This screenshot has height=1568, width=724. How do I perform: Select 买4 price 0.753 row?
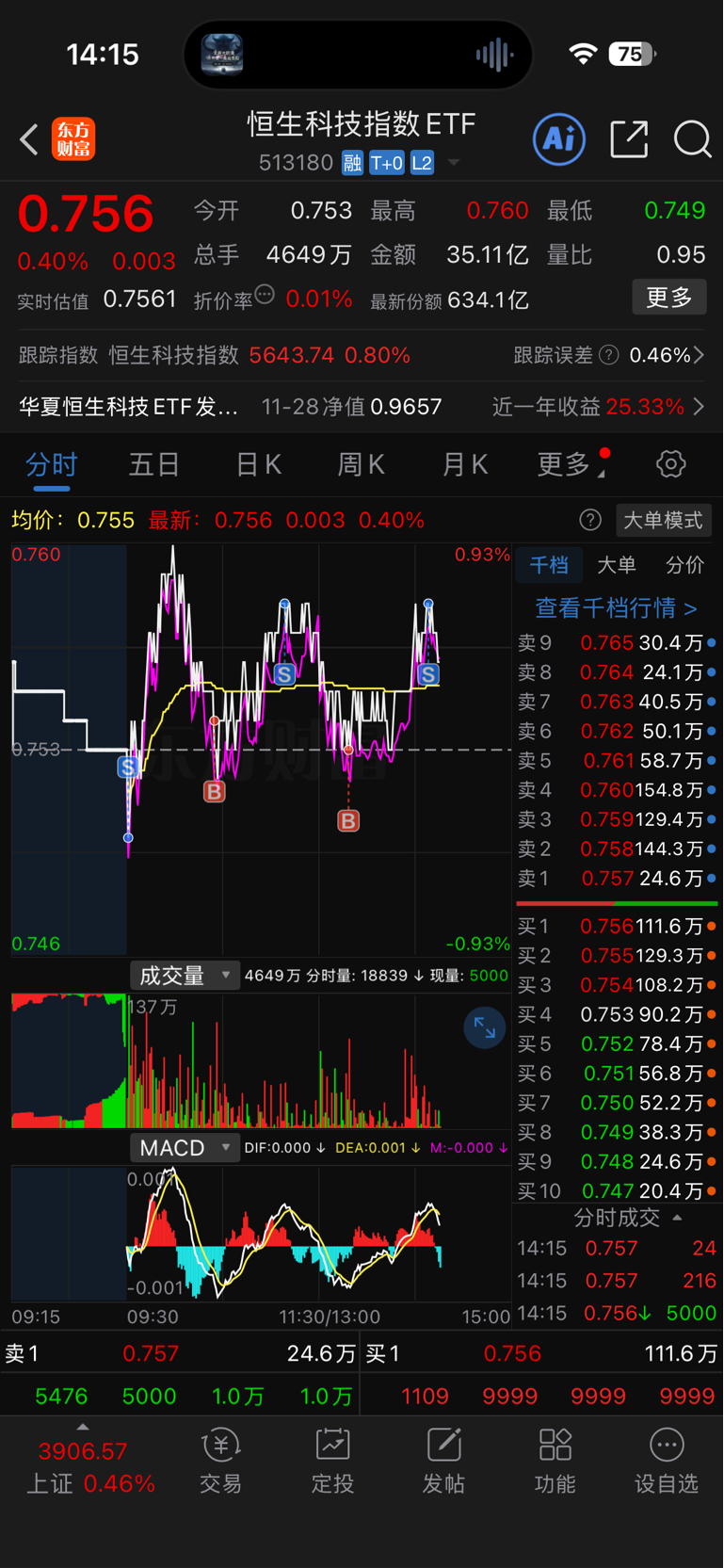click(618, 1014)
